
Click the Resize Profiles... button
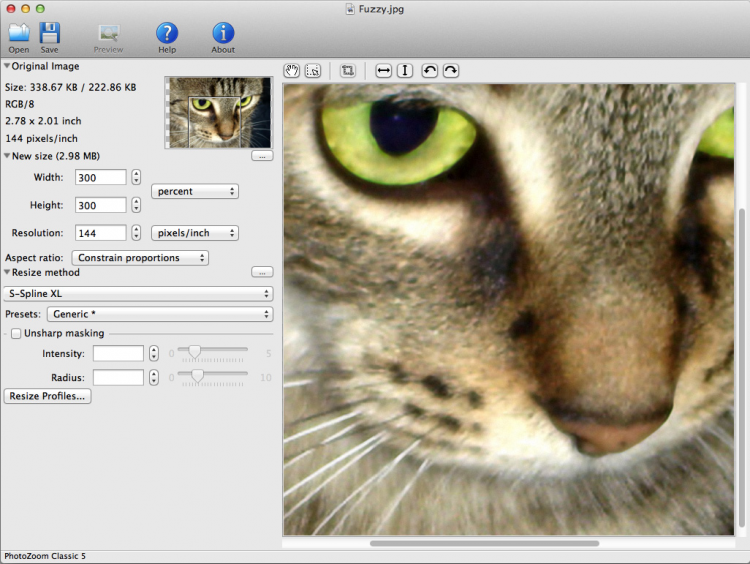[47, 396]
